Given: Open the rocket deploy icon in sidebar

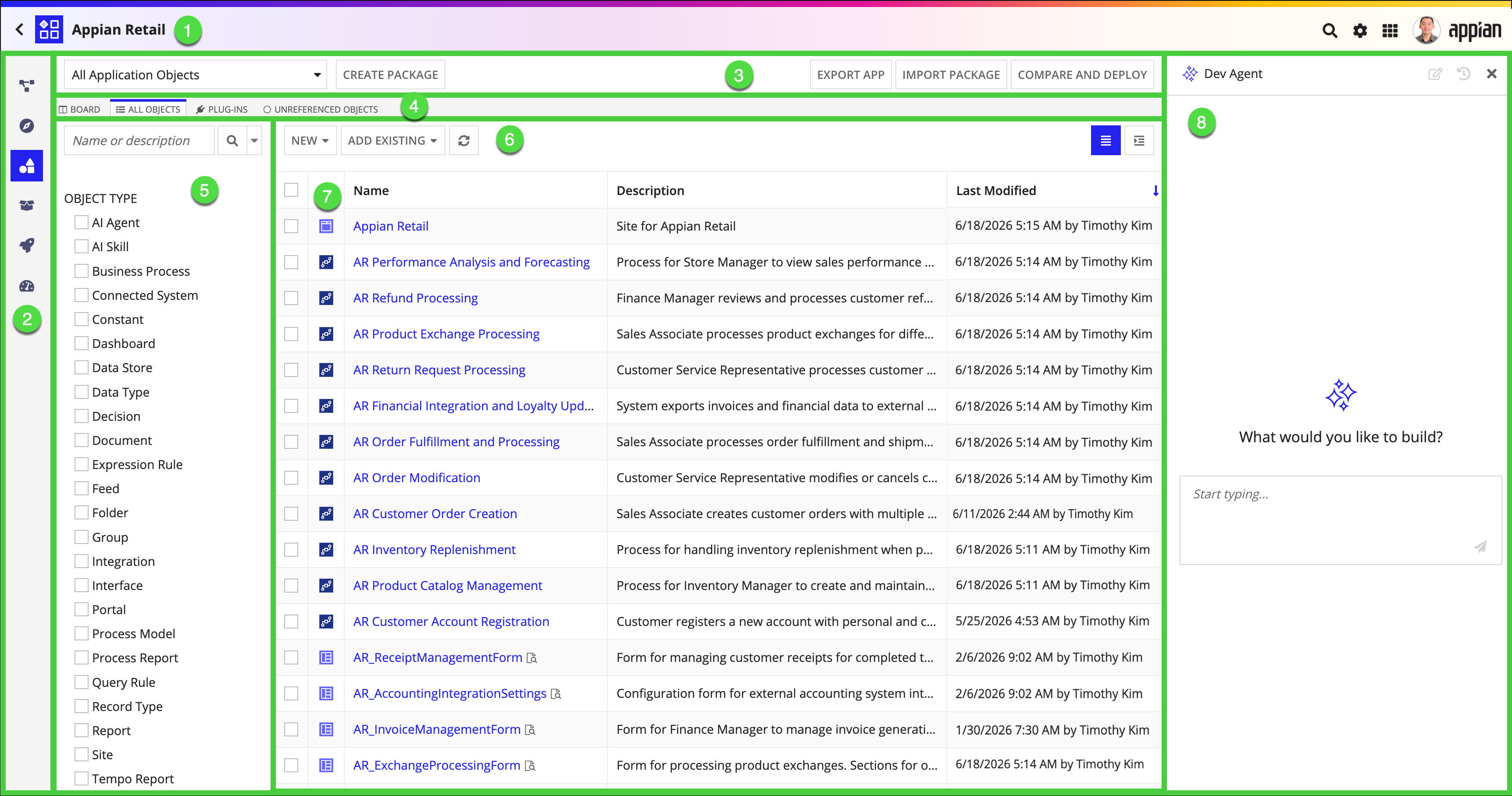Looking at the screenshot, I should 27,245.
